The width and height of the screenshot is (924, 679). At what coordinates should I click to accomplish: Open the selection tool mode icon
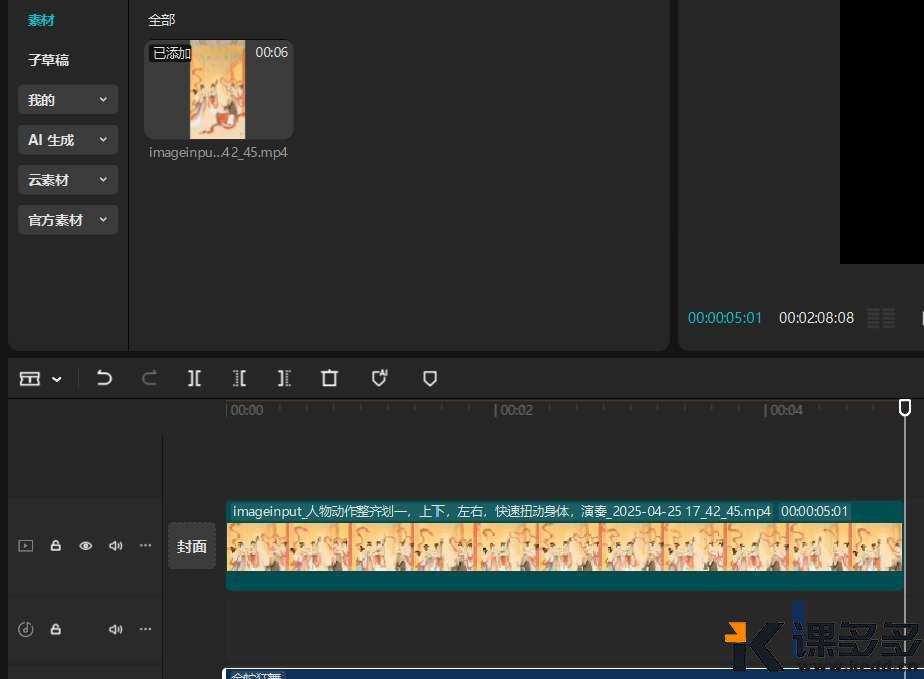(x=29, y=378)
